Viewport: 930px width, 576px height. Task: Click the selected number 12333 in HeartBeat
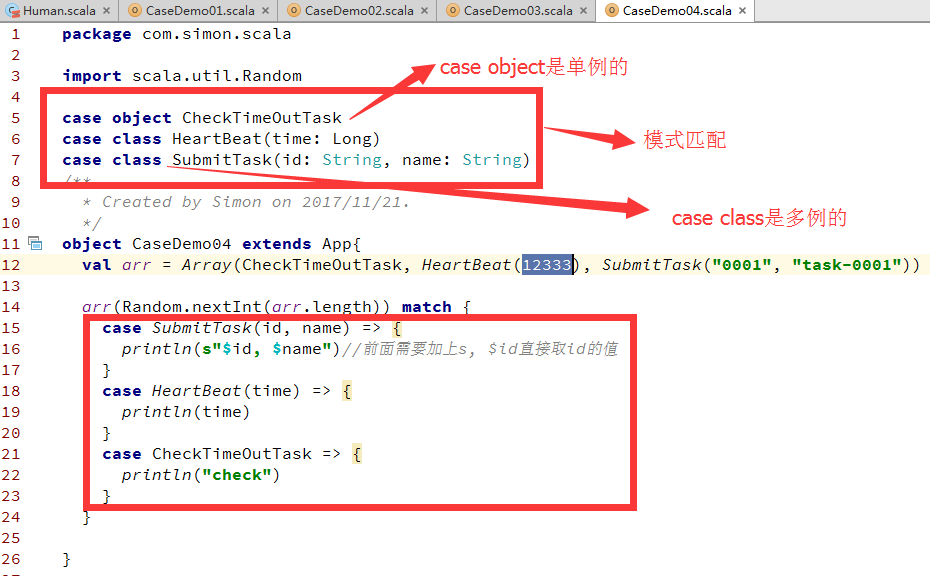click(547, 265)
